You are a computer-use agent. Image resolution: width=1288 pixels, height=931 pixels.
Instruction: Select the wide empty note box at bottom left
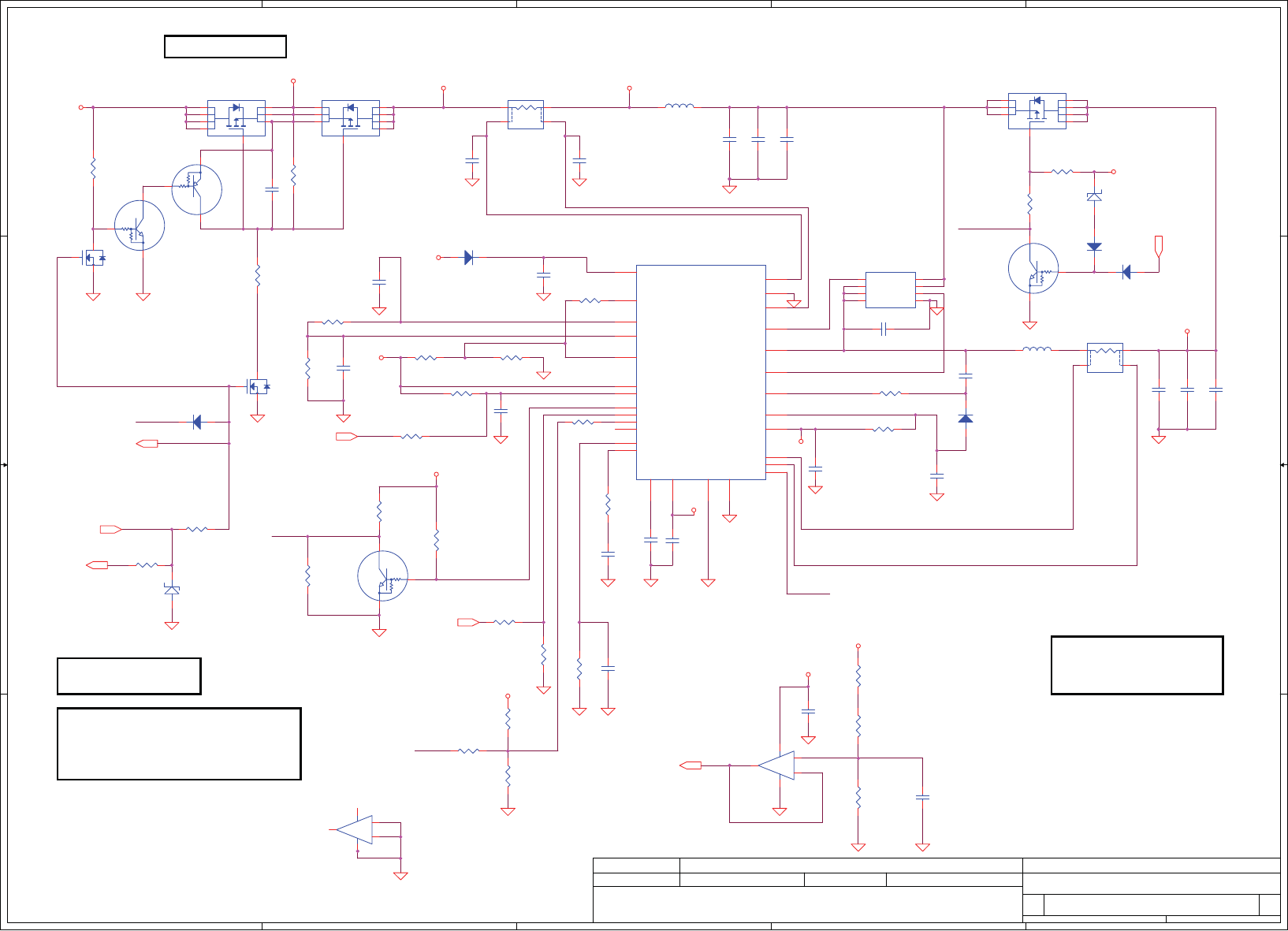[179, 744]
